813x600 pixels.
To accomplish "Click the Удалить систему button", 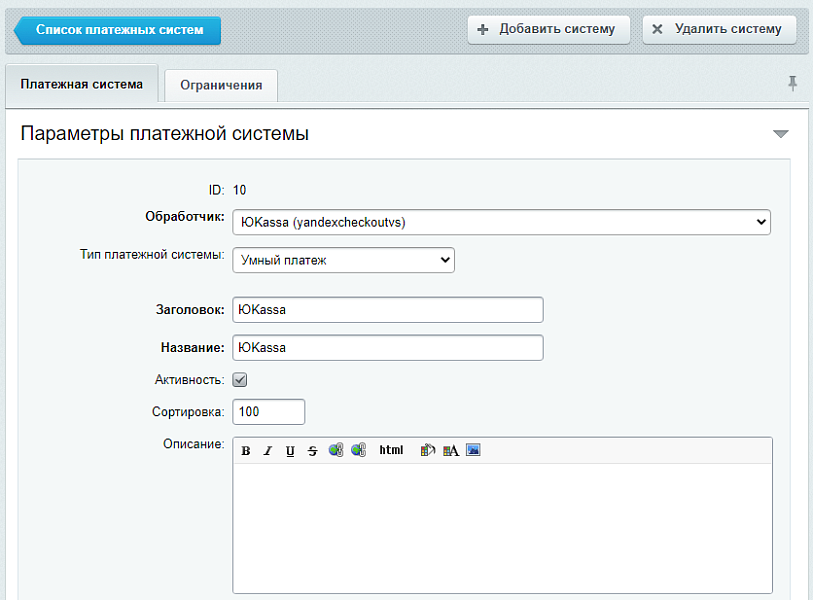I will click(719, 29).
